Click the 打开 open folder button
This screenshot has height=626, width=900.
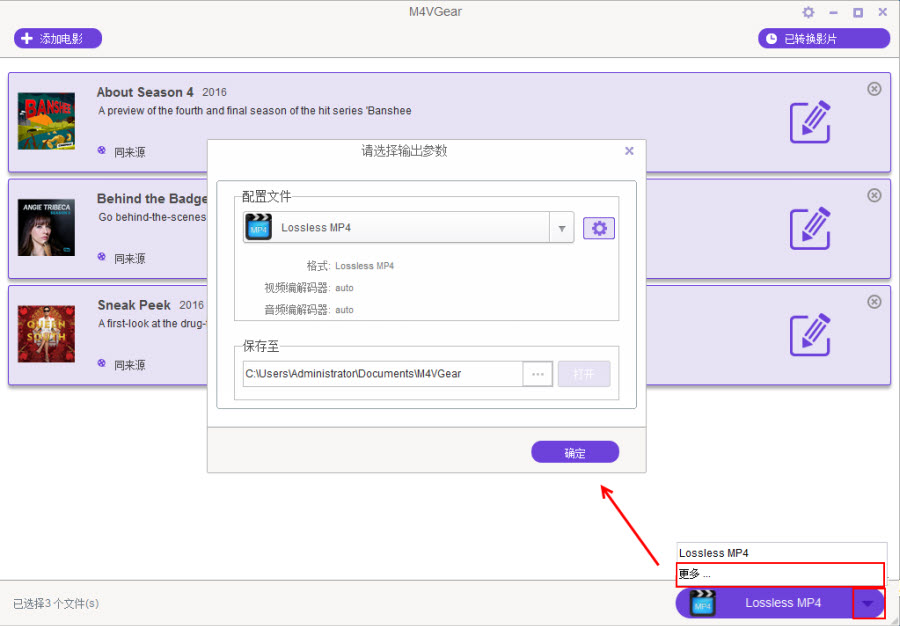(x=584, y=374)
